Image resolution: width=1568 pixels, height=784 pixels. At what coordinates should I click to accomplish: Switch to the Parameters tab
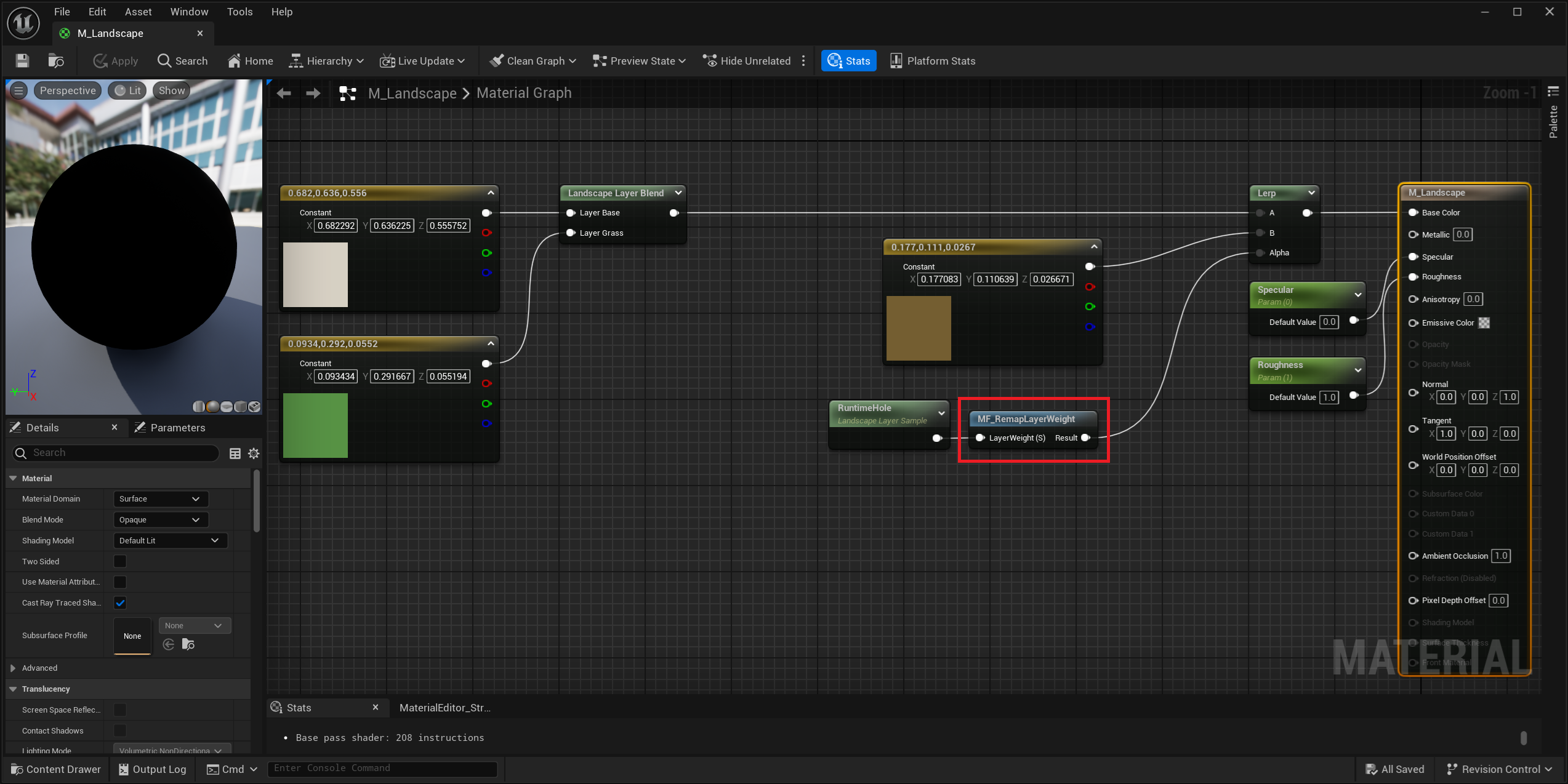click(177, 427)
